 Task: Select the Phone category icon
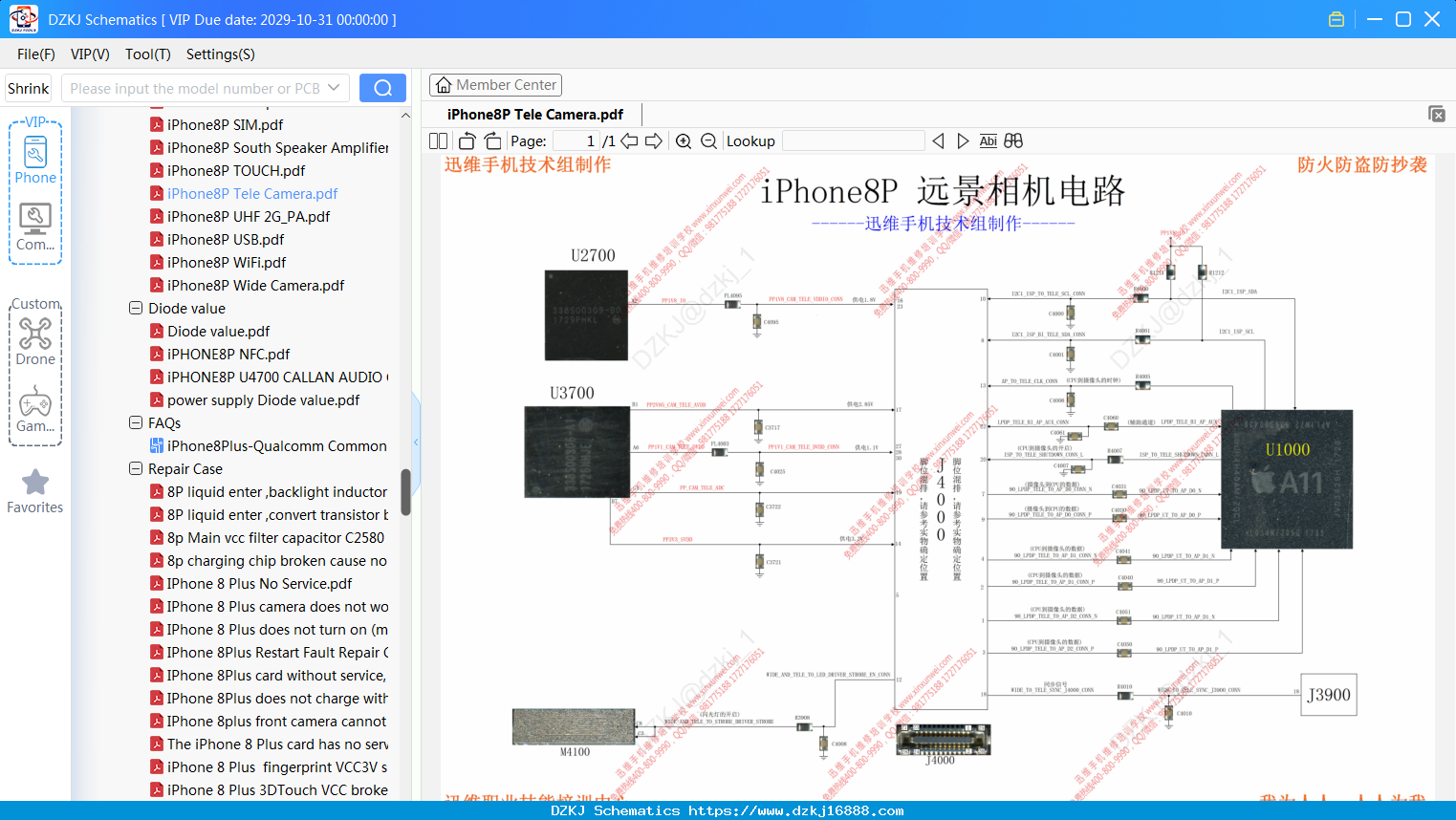point(35,160)
